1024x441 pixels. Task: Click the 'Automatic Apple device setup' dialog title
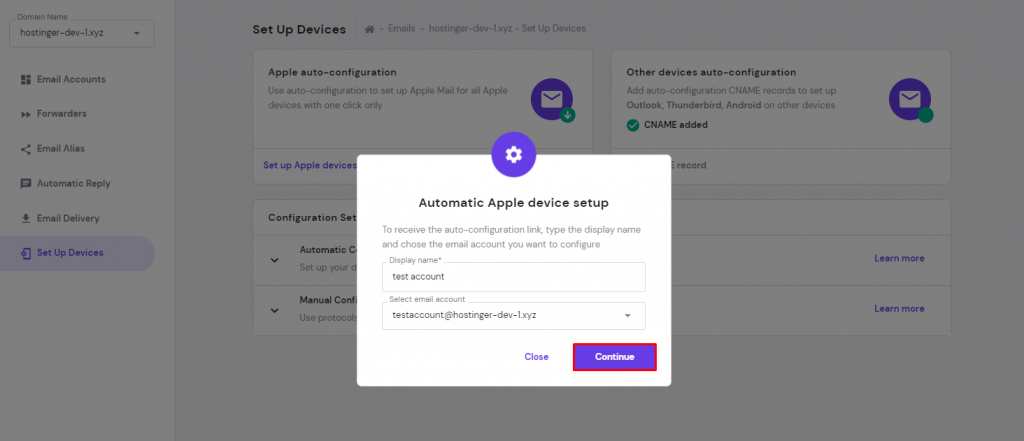513,203
